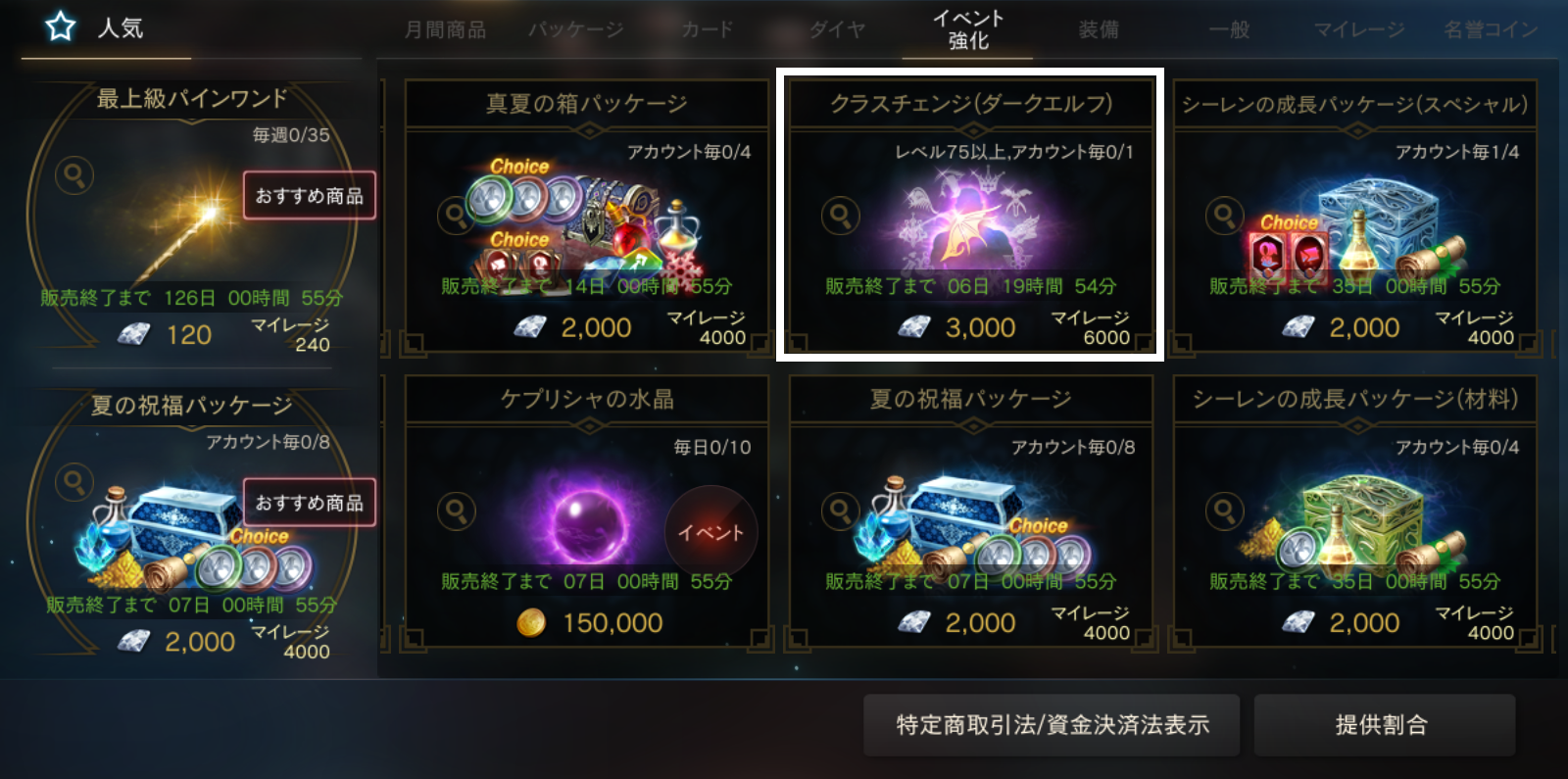Inspect 真夏の箱パッケージ with magnifier icon
The image size is (1568, 779).
(456, 215)
